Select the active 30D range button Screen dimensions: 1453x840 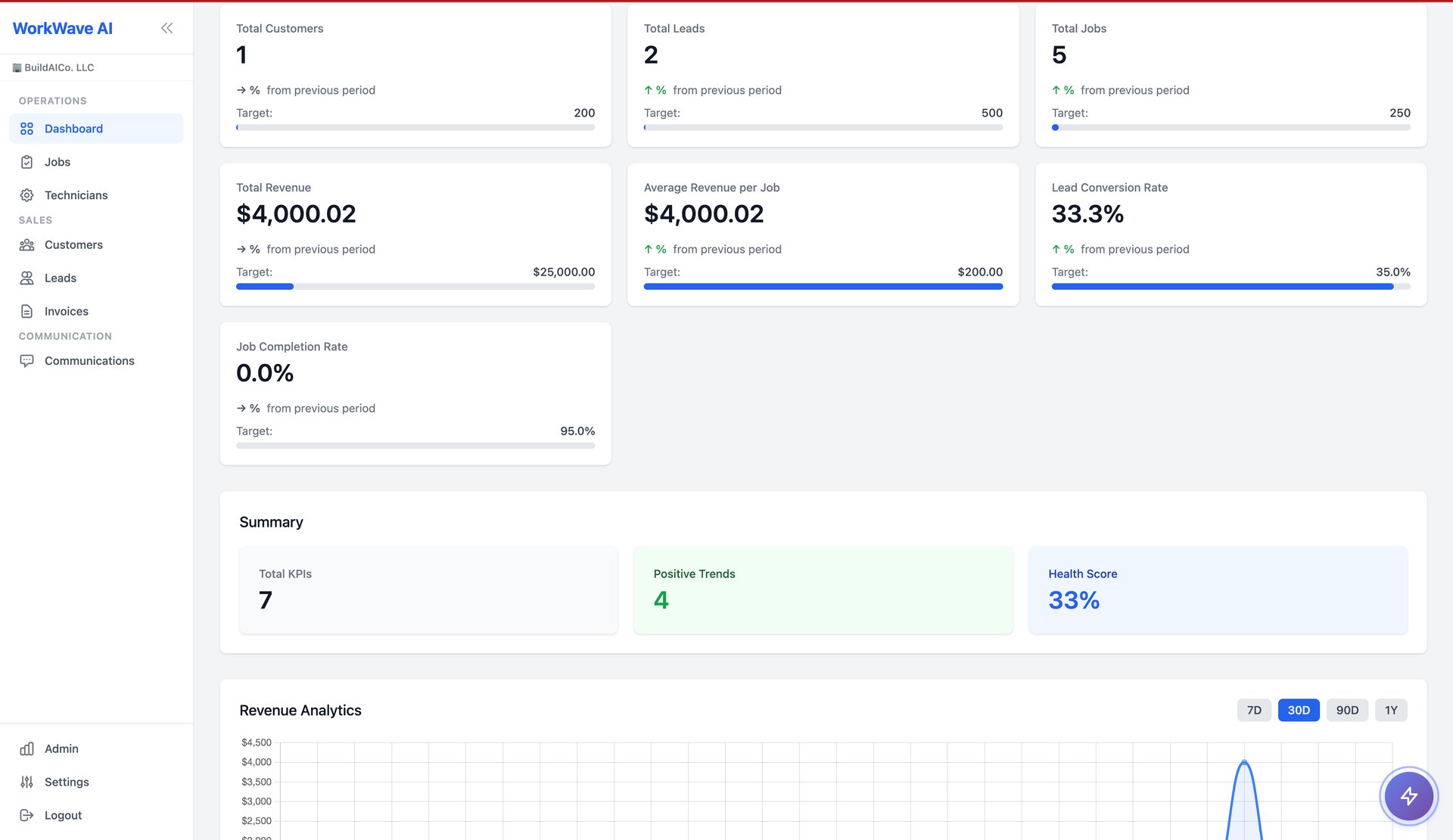coord(1299,711)
